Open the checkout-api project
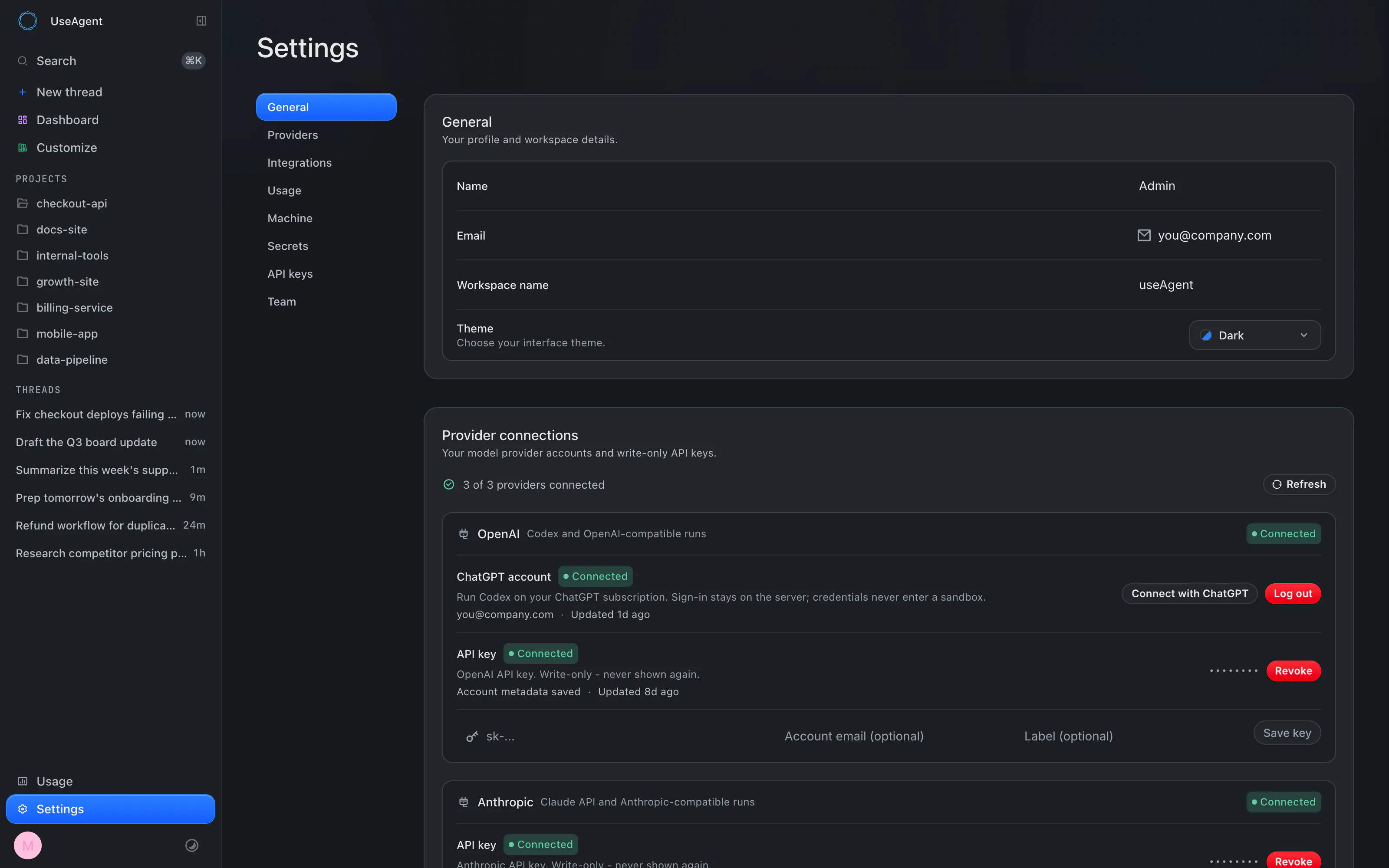Viewport: 1389px width, 868px height. click(x=110, y=203)
